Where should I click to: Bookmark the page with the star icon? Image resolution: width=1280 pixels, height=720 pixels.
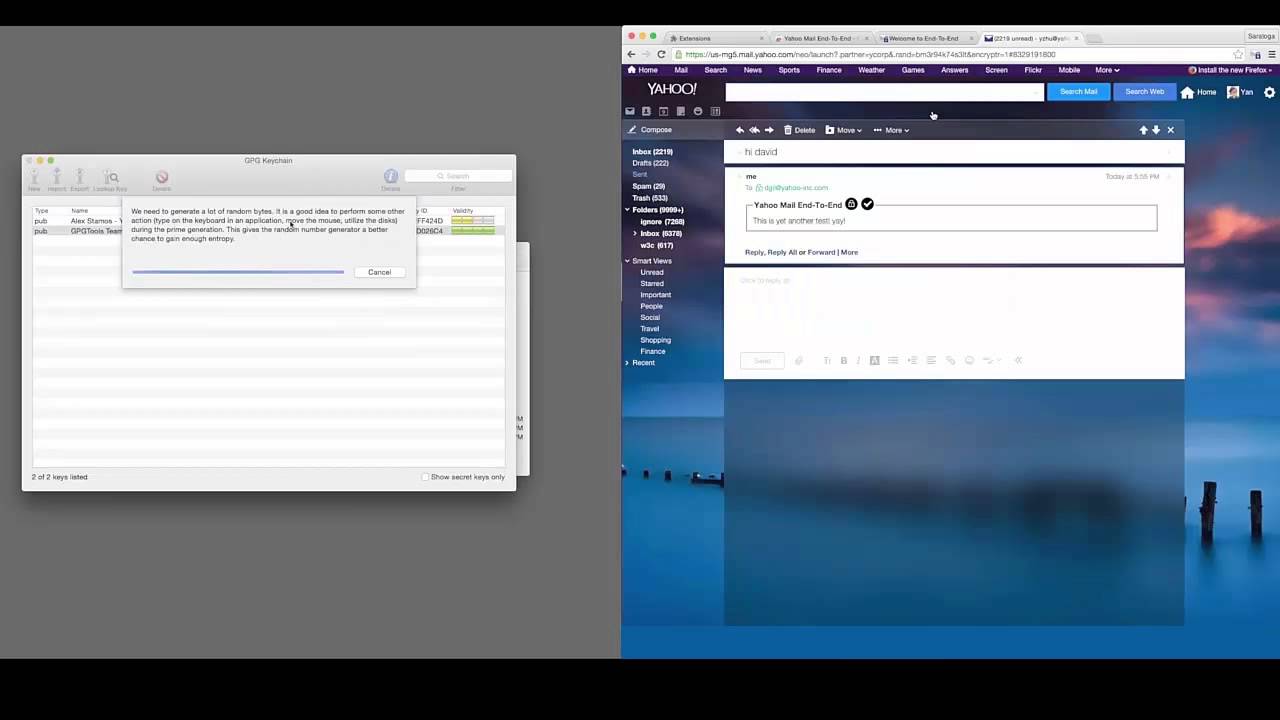point(1238,54)
